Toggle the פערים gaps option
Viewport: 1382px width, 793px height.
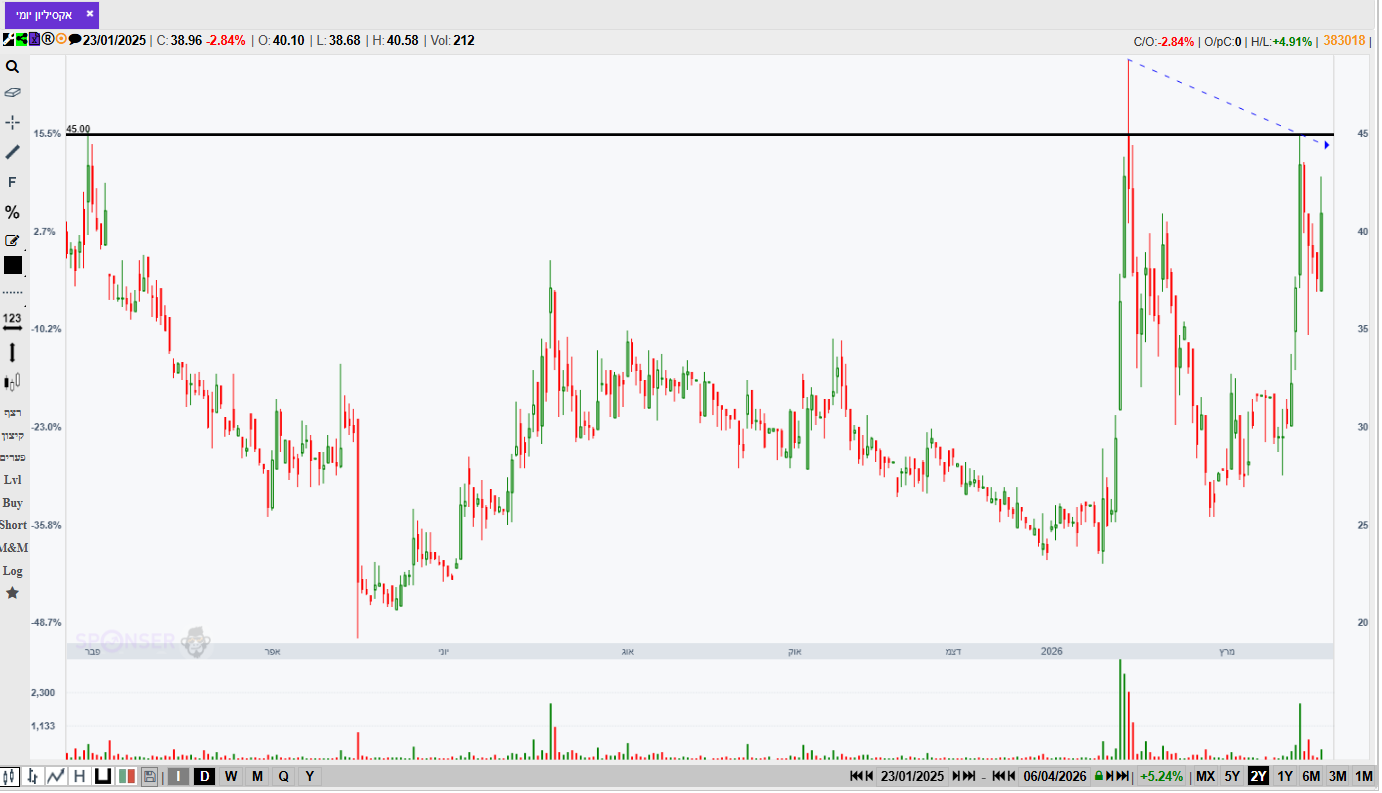tap(13, 457)
